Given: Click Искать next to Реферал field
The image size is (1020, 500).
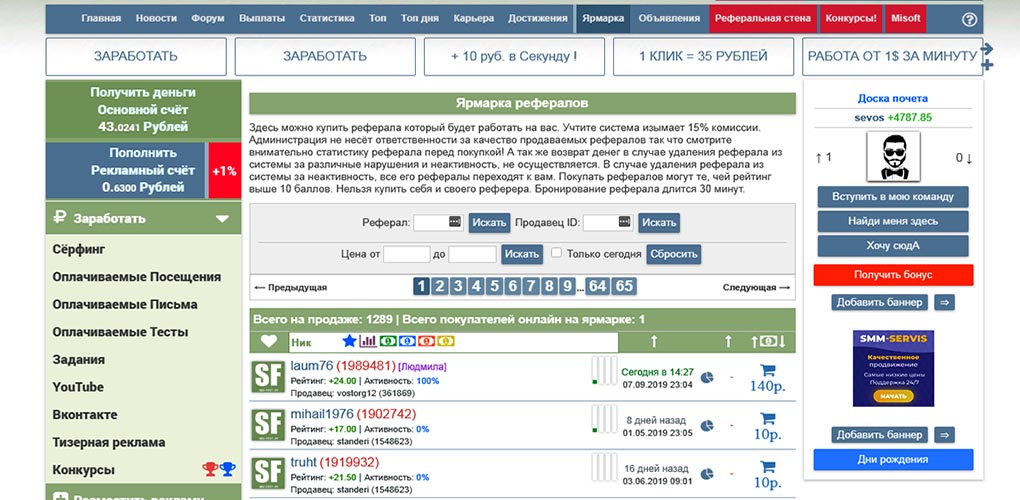Looking at the screenshot, I should [489, 223].
